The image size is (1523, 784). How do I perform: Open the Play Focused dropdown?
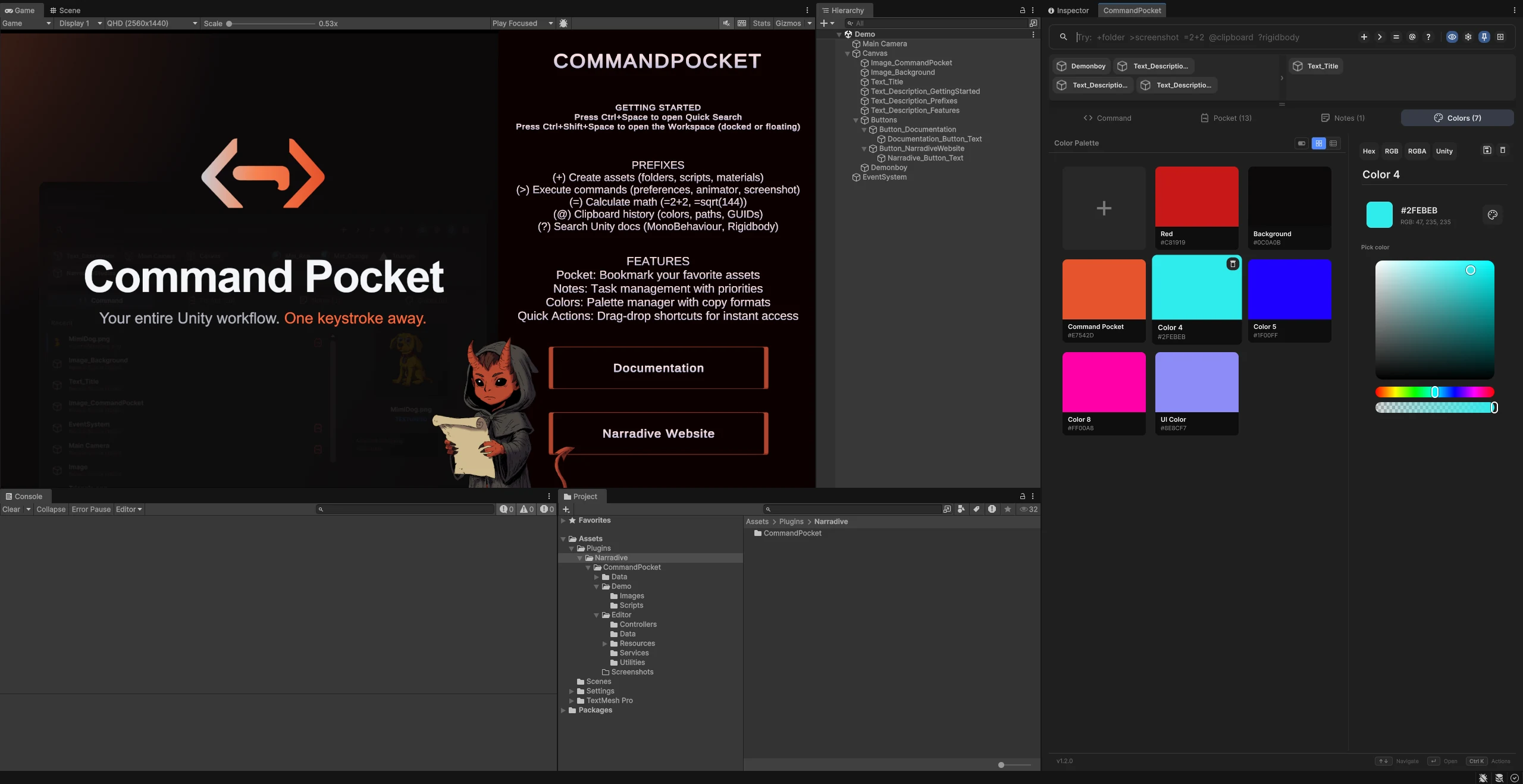(x=522, y=23)
